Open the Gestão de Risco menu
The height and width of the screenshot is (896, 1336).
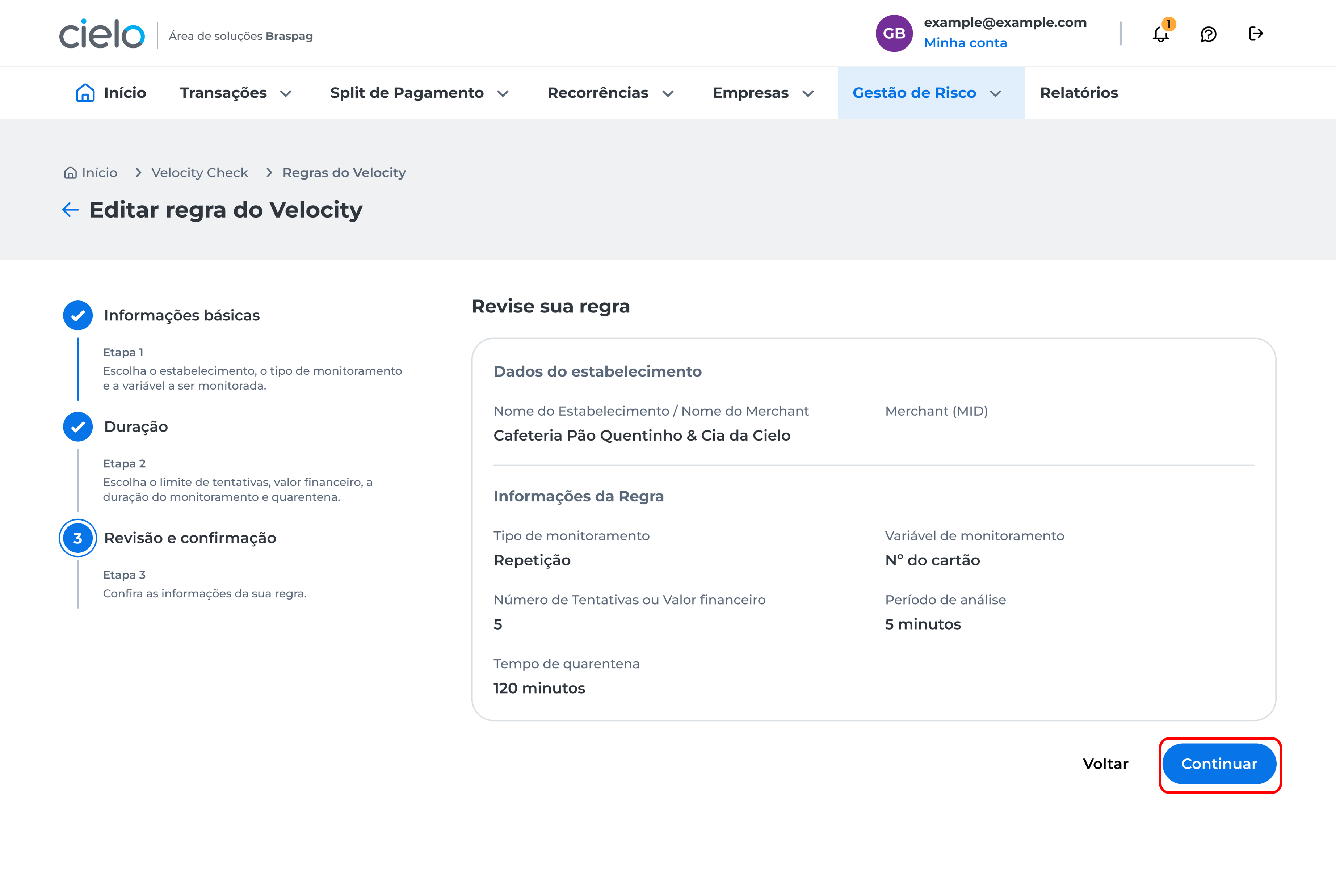[926, 93]
